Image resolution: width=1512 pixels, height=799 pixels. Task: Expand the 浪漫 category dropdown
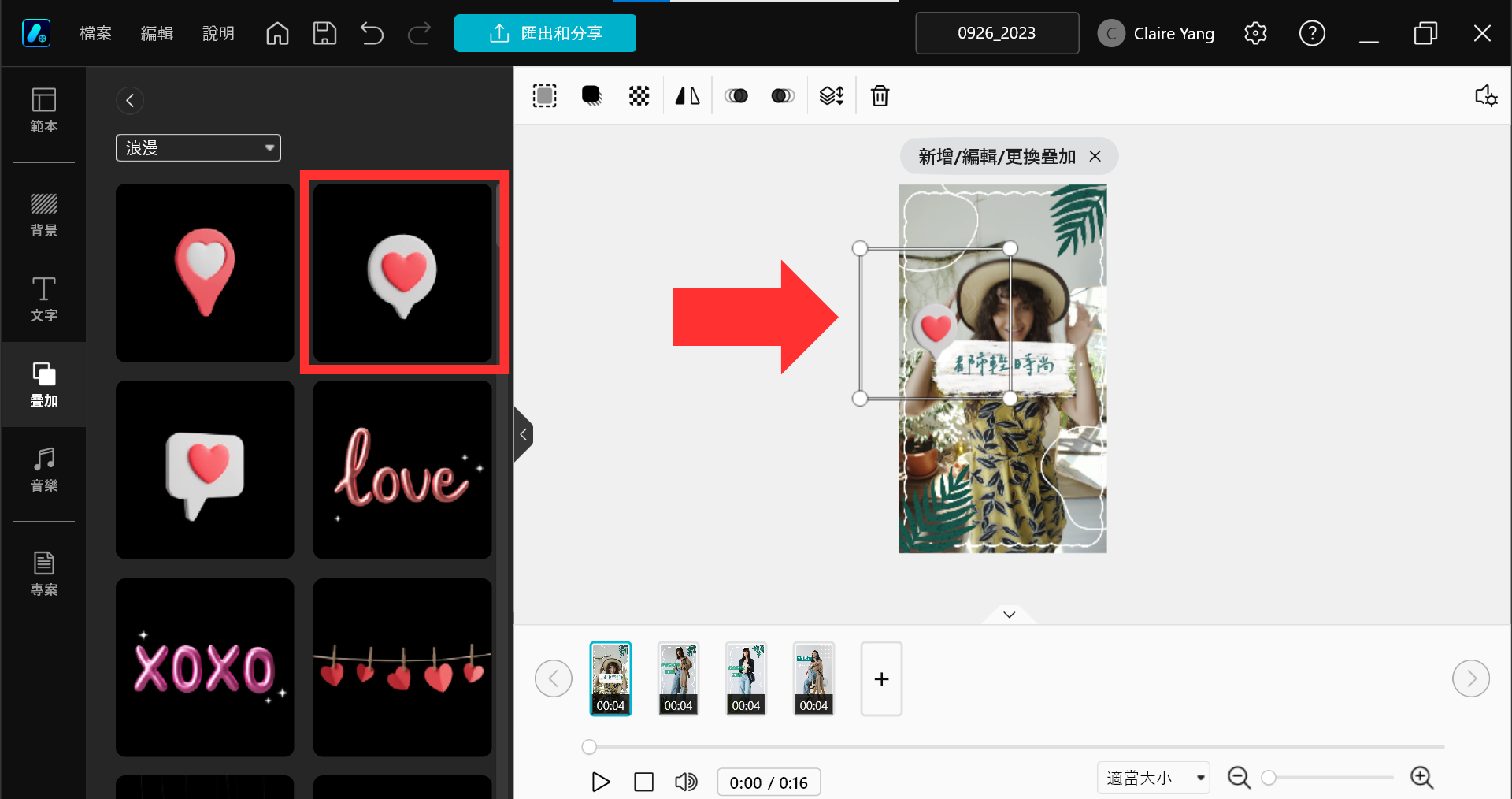(x=198, y=148)
